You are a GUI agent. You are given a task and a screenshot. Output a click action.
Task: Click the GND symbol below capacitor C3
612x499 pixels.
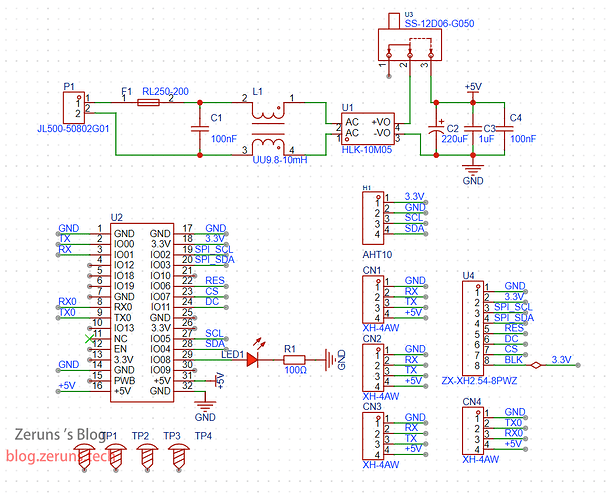tap(473, 171)
